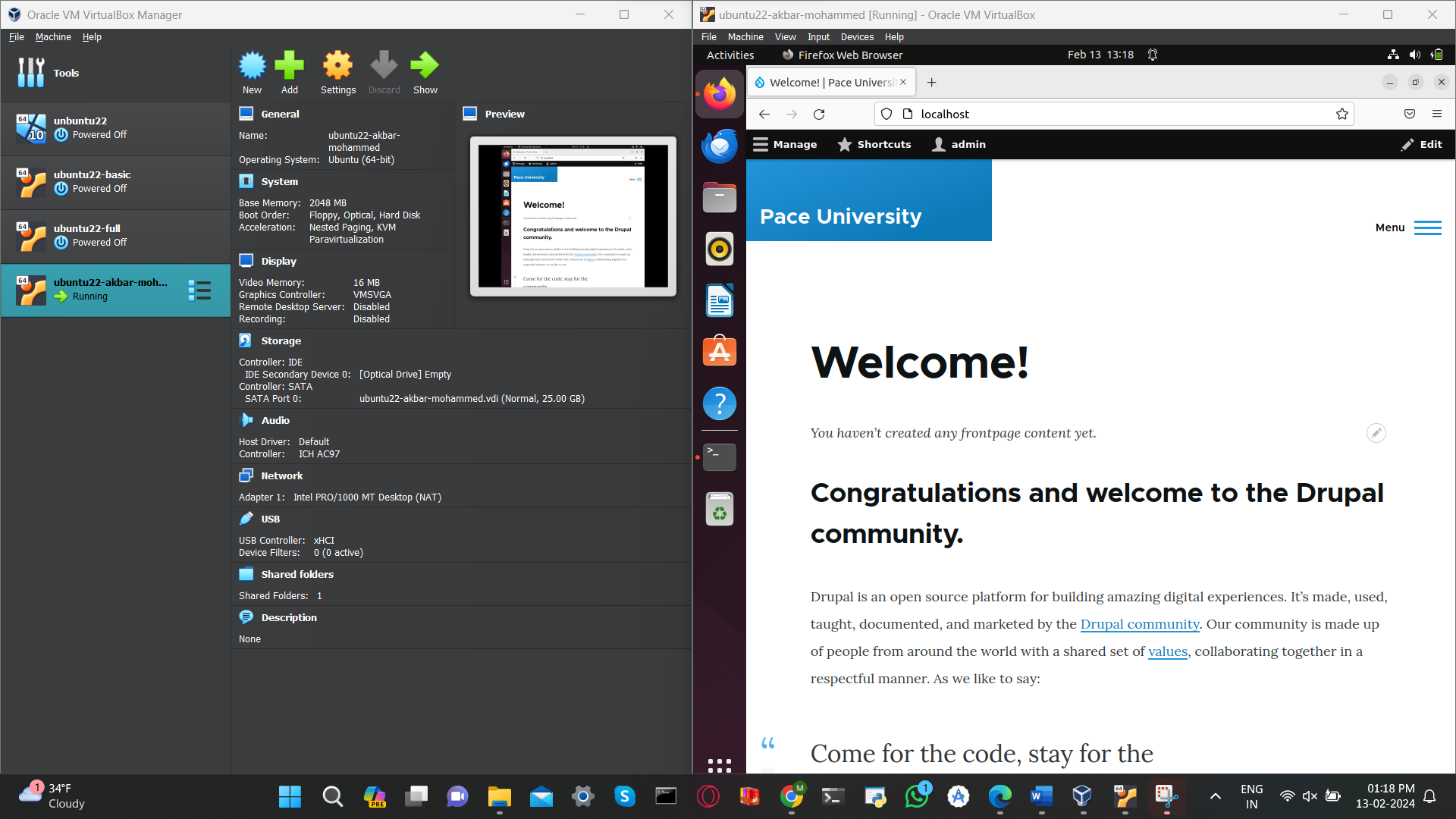
Task: Open Firefox hamburger application menu
Action: coord(1436,114)
